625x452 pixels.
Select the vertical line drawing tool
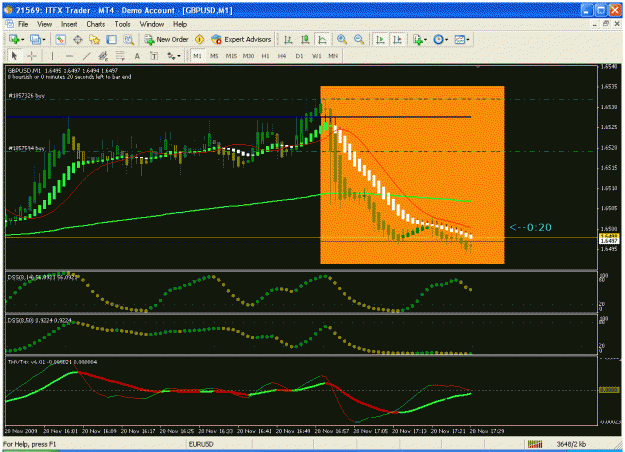52,56
